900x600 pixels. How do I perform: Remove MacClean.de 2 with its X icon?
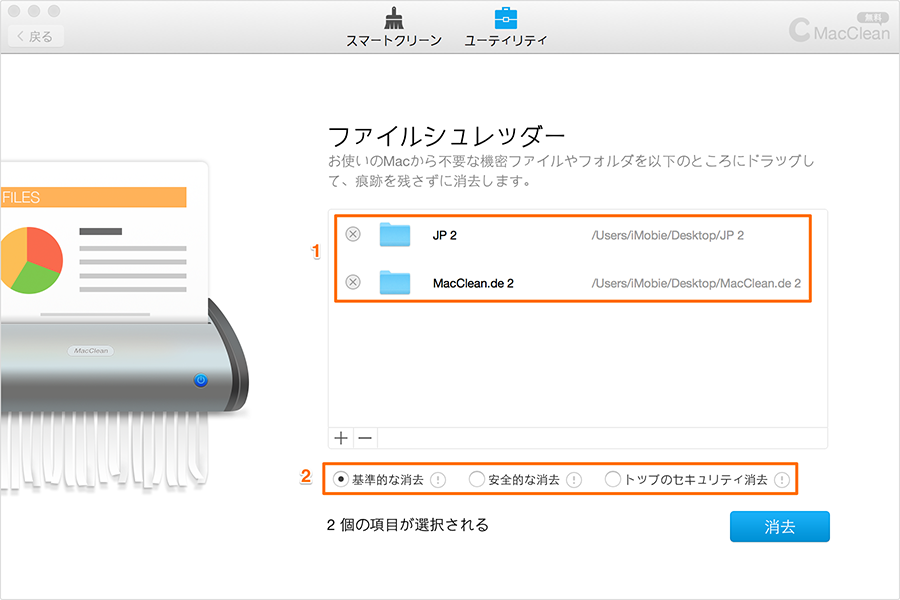coord(353,282)
